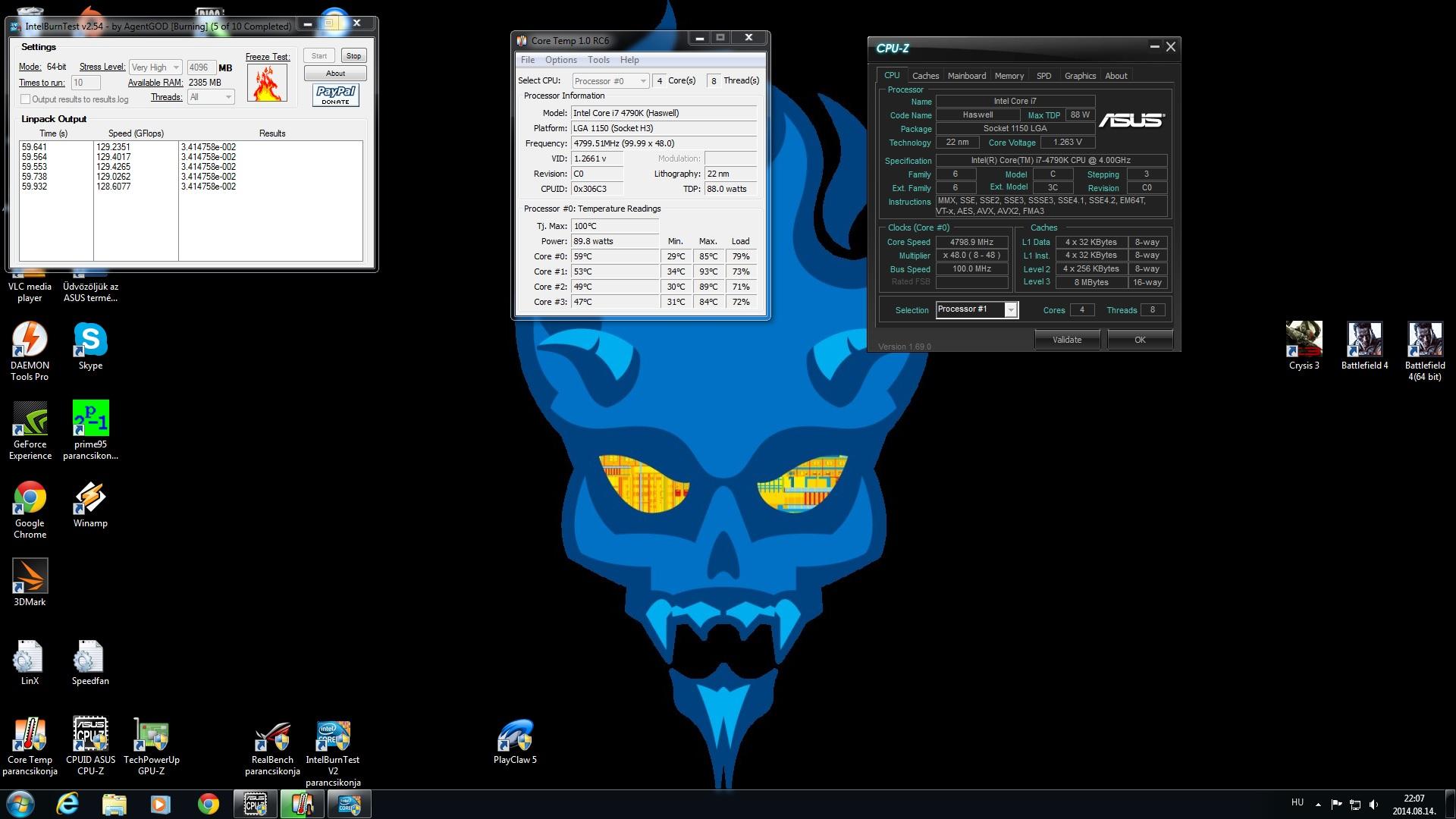Open the media player taskbar icon
The width and height of the screenshot is (1456, 819).
coord(161,804)
